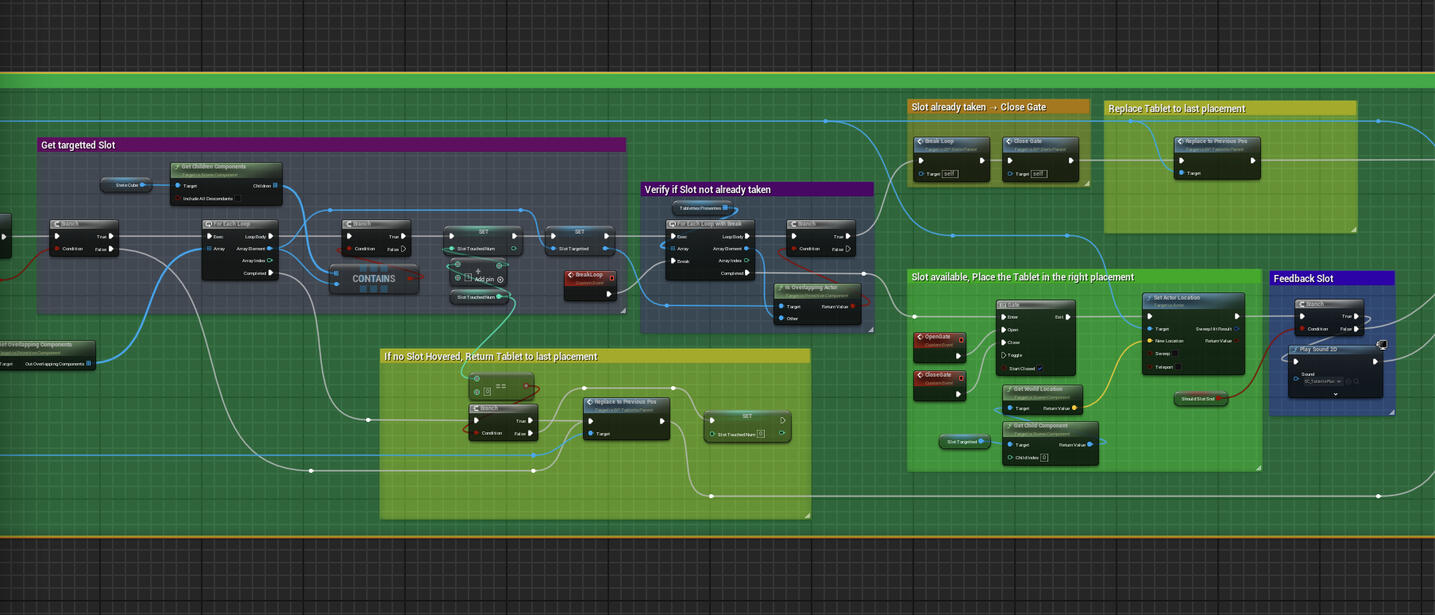Click the Break Loop icon under Slot already taken

[920, 141]
